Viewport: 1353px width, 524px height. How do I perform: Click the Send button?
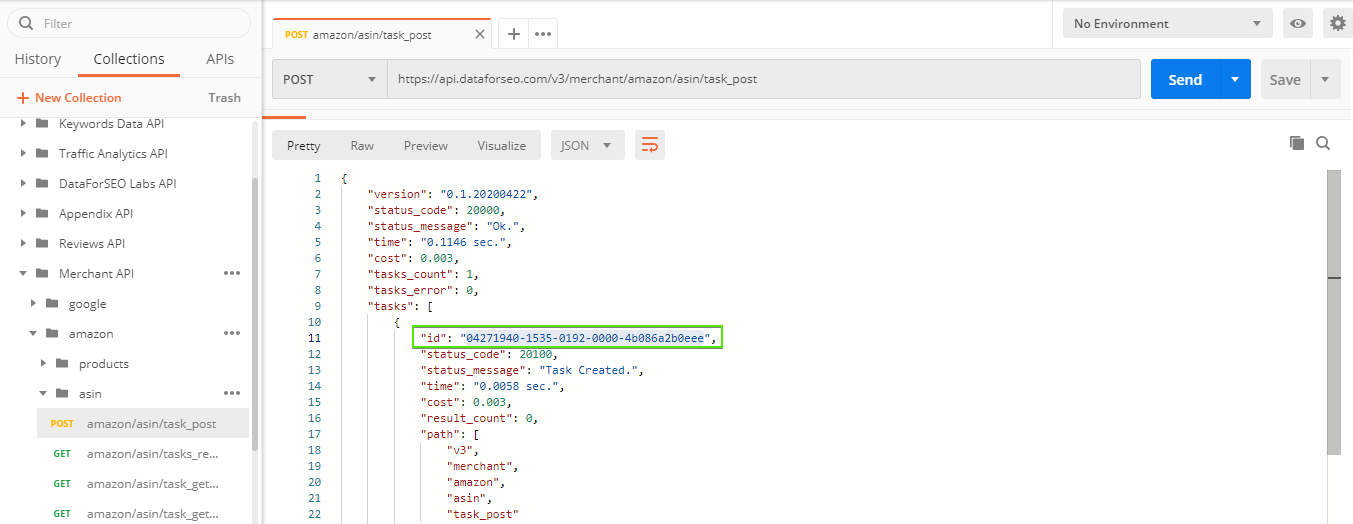[x=1185, y=79]
